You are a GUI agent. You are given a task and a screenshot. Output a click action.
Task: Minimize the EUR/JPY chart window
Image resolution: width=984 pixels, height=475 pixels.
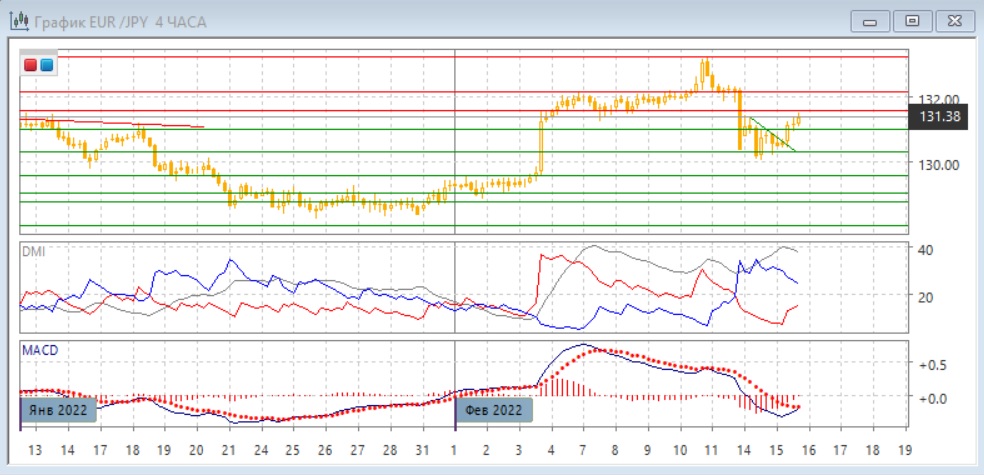click(x=871, y=21)
